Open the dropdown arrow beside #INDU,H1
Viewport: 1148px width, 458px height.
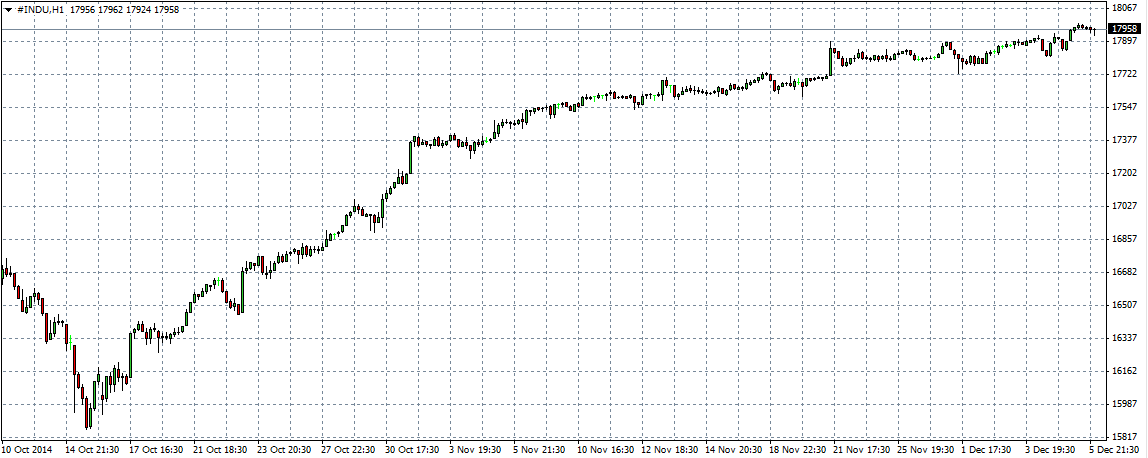[x=9, y=9]
